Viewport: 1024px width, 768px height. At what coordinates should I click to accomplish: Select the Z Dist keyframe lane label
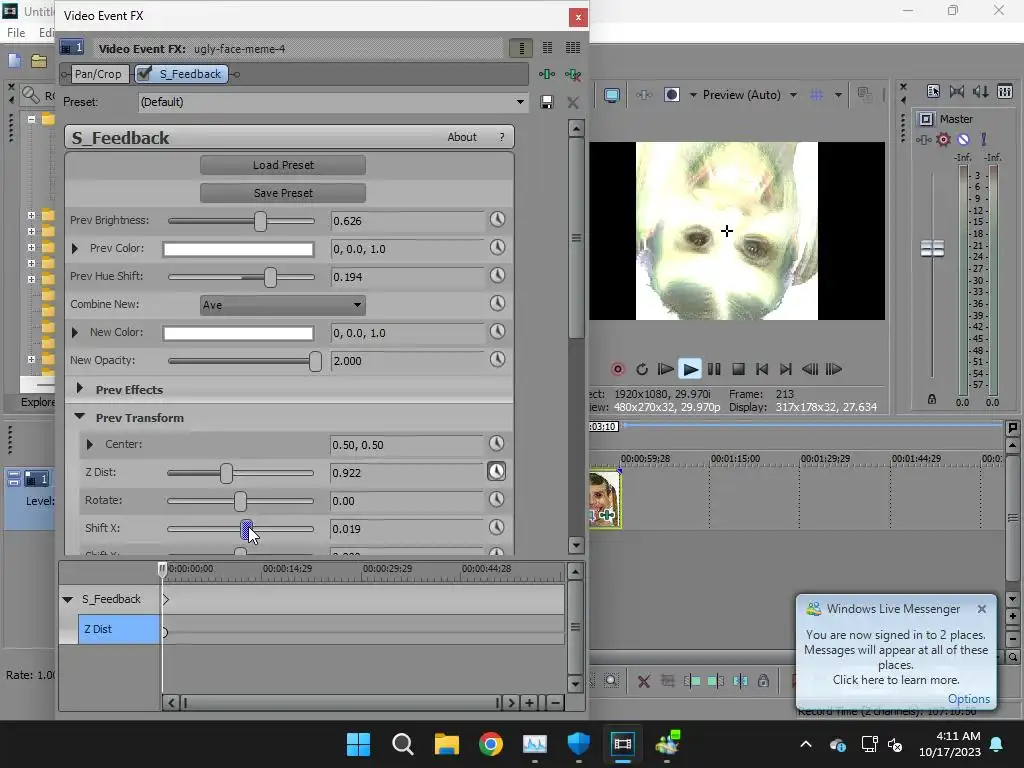119,629
